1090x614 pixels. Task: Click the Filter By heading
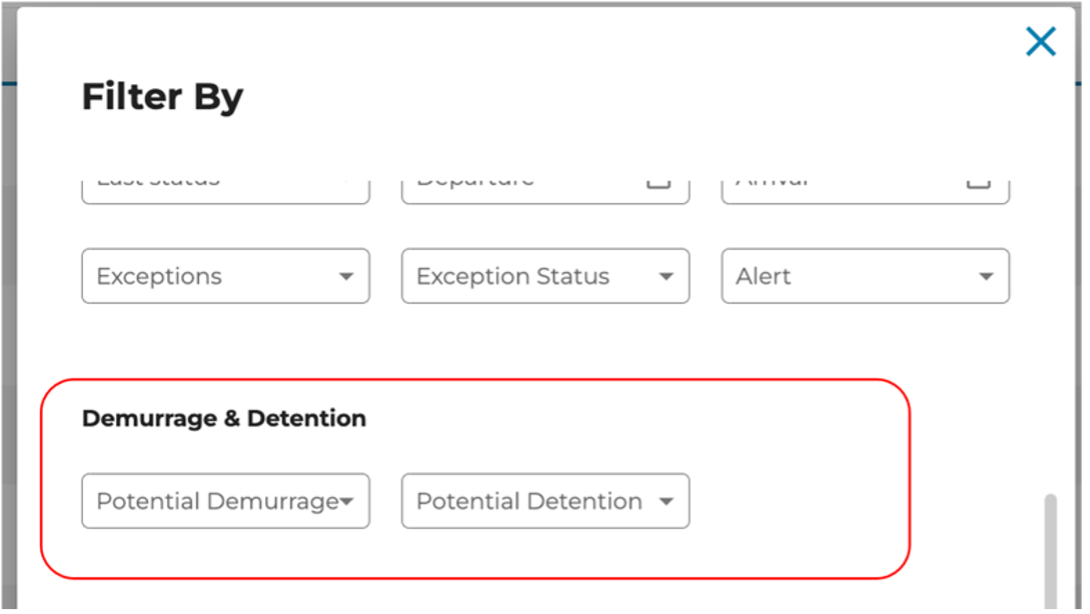tap(162, 96)
